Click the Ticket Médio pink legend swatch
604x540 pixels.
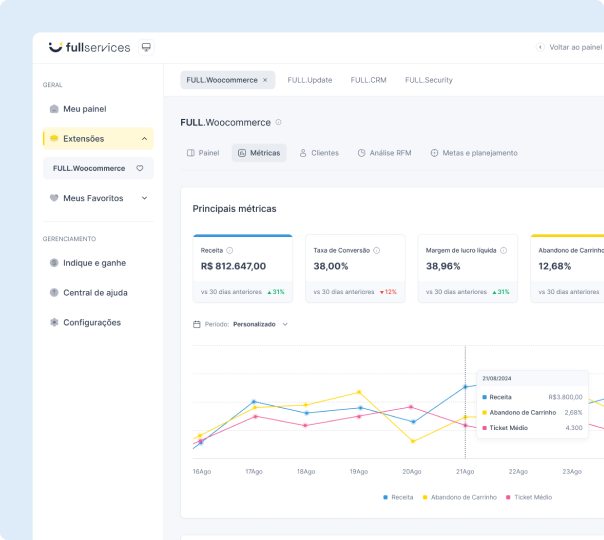(x=508, y=497)
